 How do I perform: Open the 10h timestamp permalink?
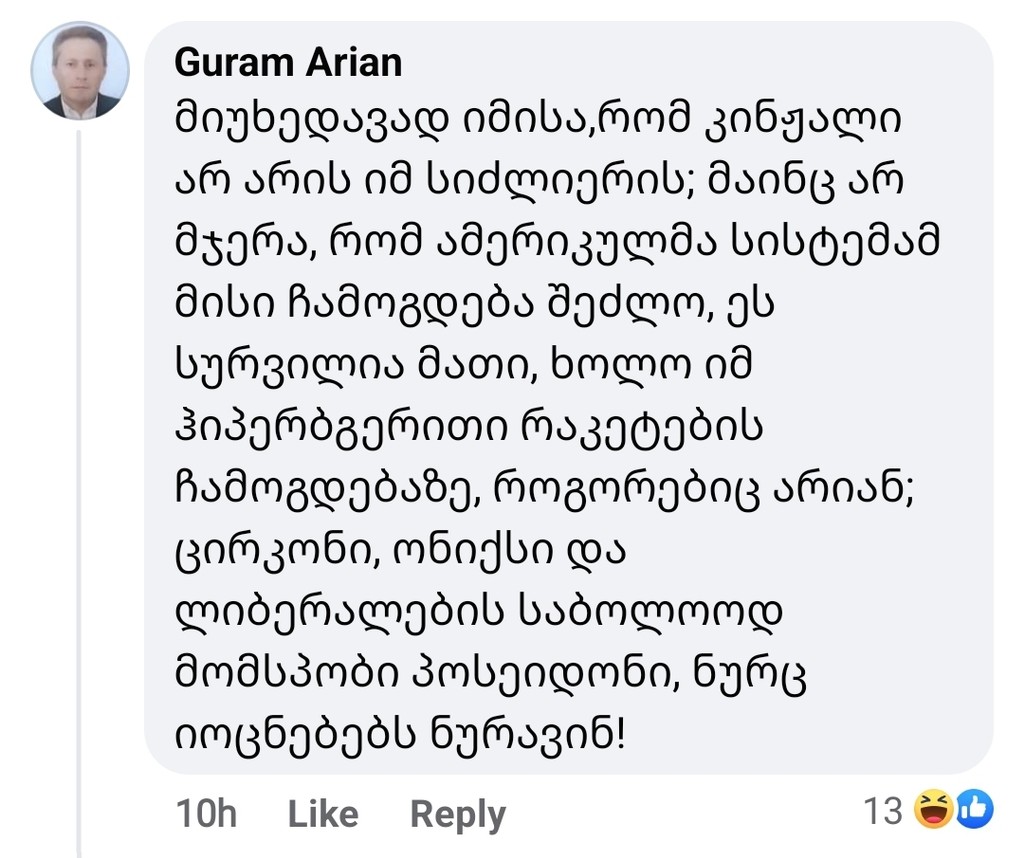[206, 814]
